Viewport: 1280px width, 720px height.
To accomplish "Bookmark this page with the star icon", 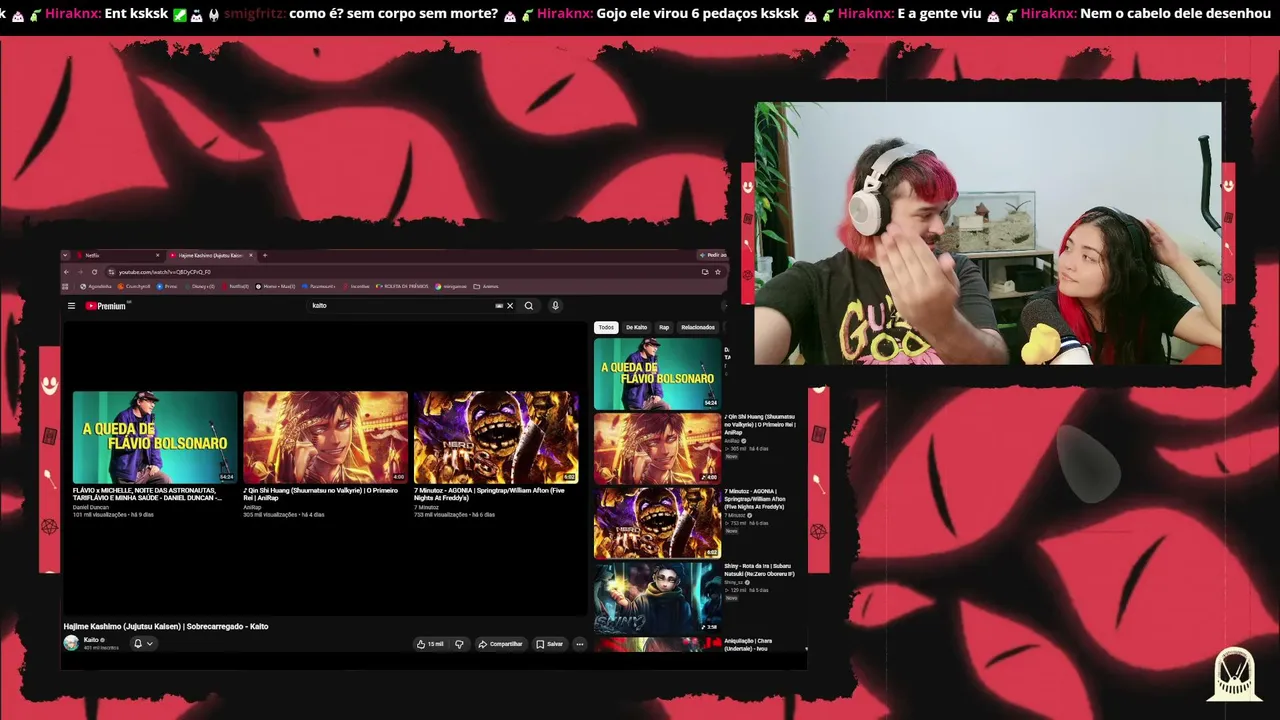I will pos(717,272).
